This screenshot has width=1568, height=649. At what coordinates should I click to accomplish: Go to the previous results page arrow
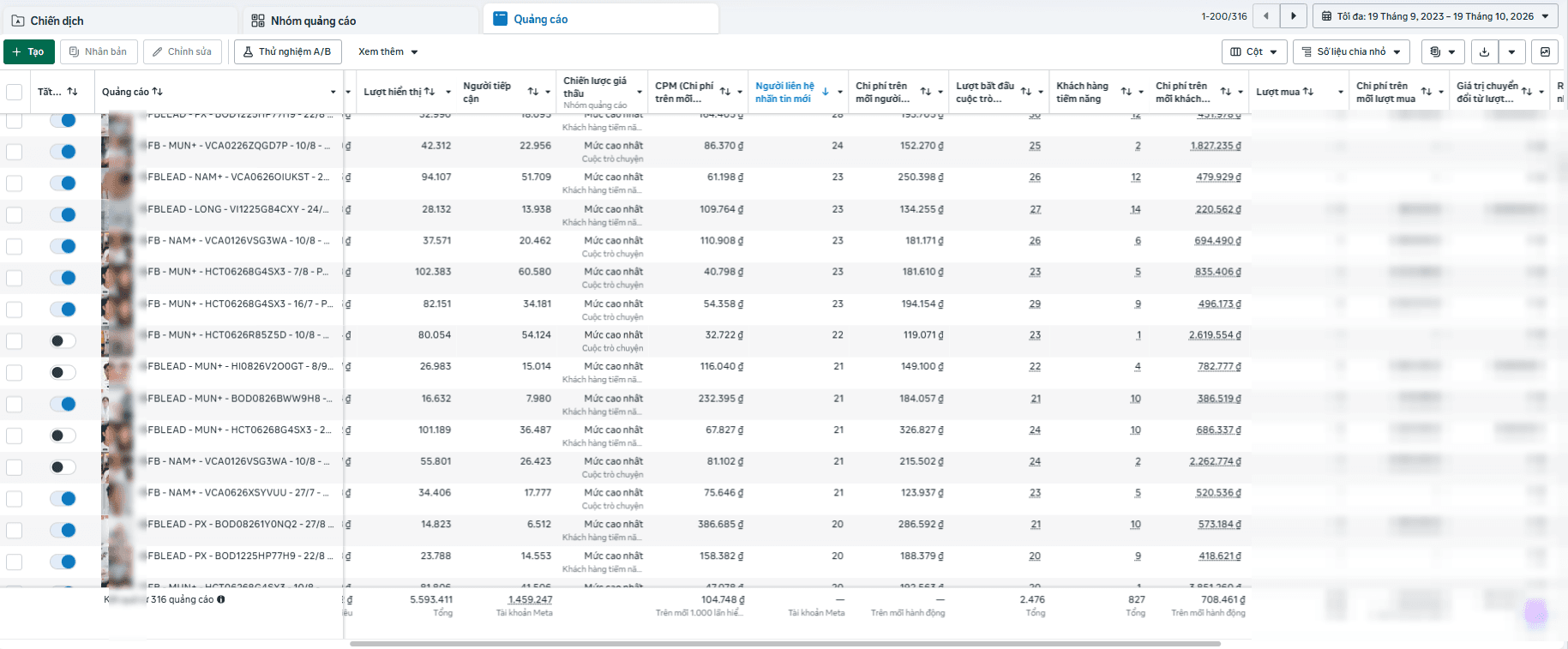(x=1266, y=16)
